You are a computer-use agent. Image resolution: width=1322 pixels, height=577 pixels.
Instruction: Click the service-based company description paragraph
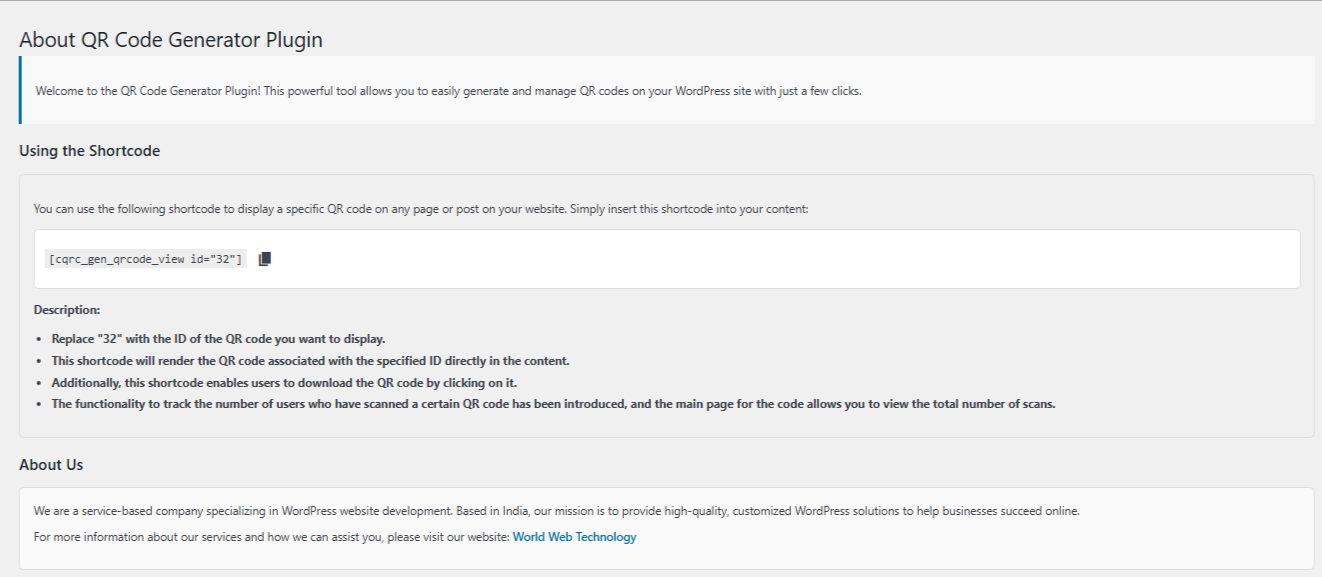point(556,511)
